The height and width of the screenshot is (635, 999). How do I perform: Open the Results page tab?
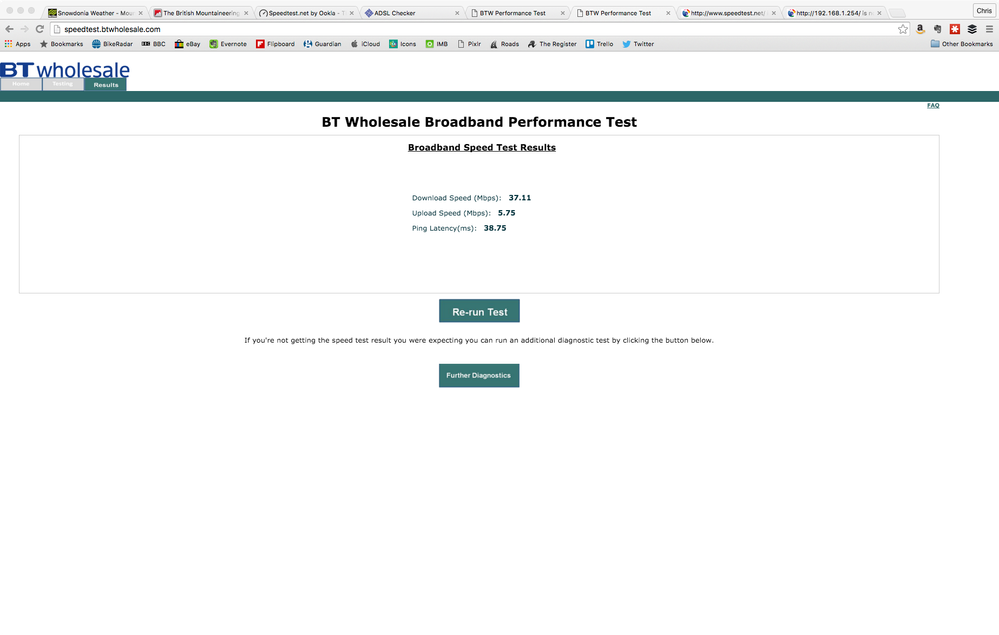coord(106,85)
